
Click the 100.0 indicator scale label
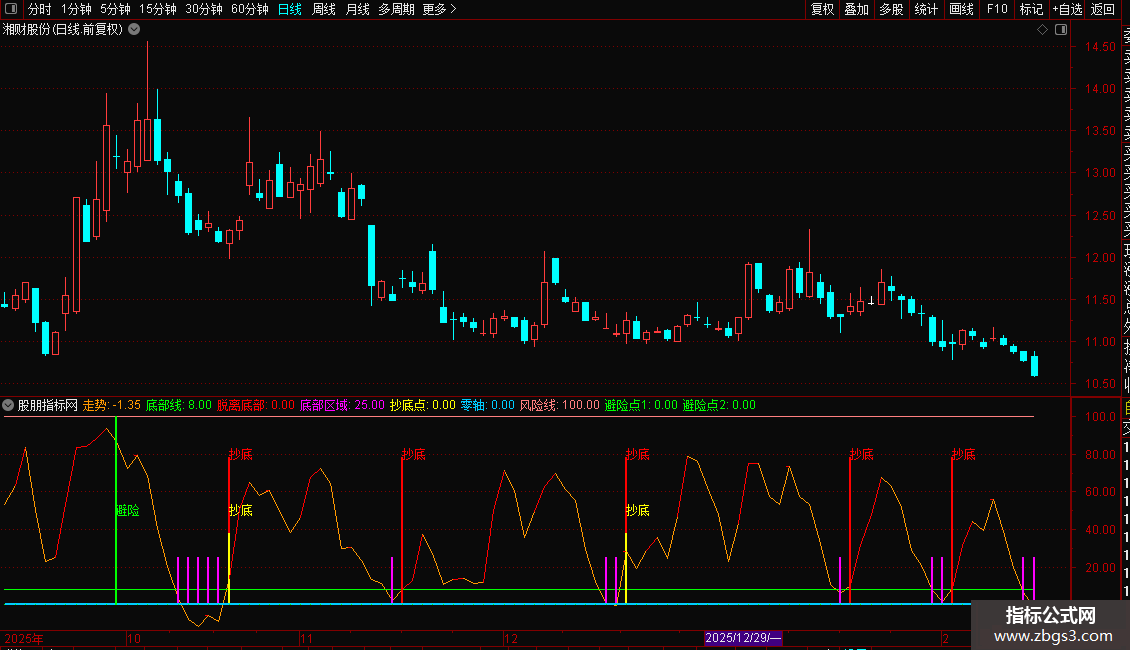1100,417
